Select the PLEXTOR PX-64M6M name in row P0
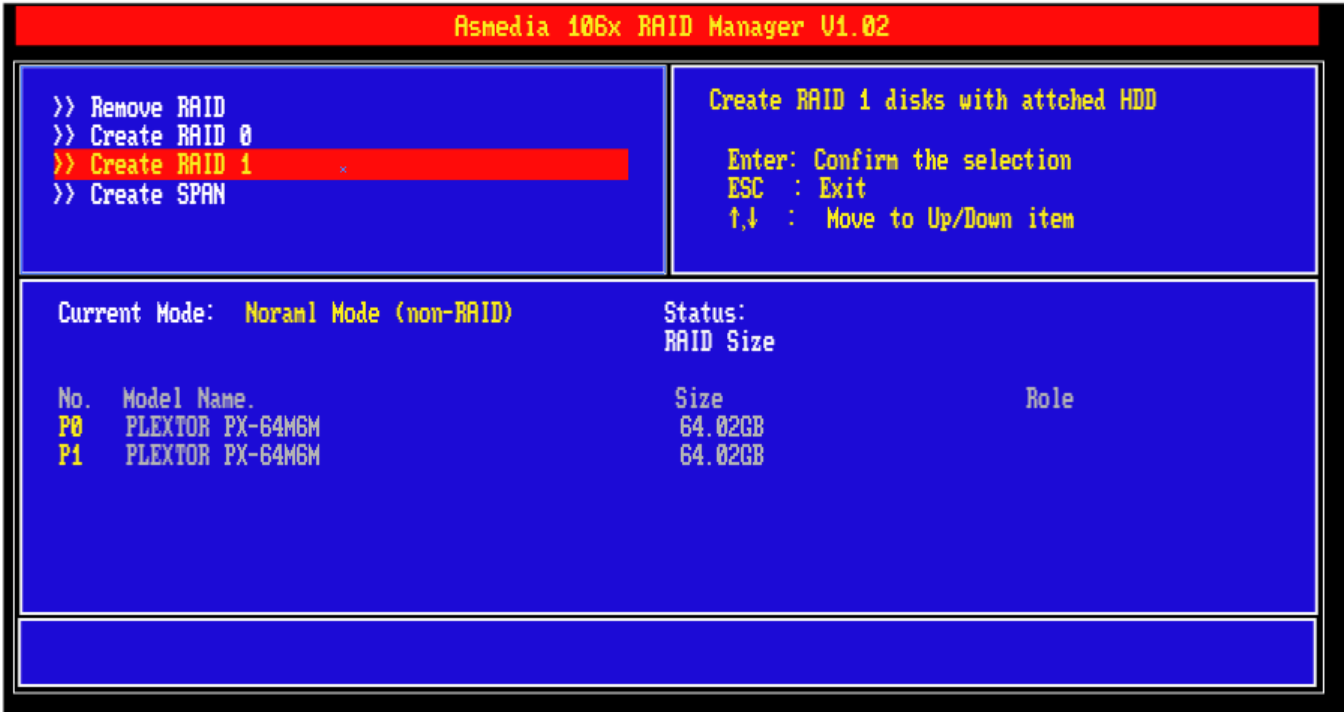This screenshot has width=1344, height=712. point(223,428)
